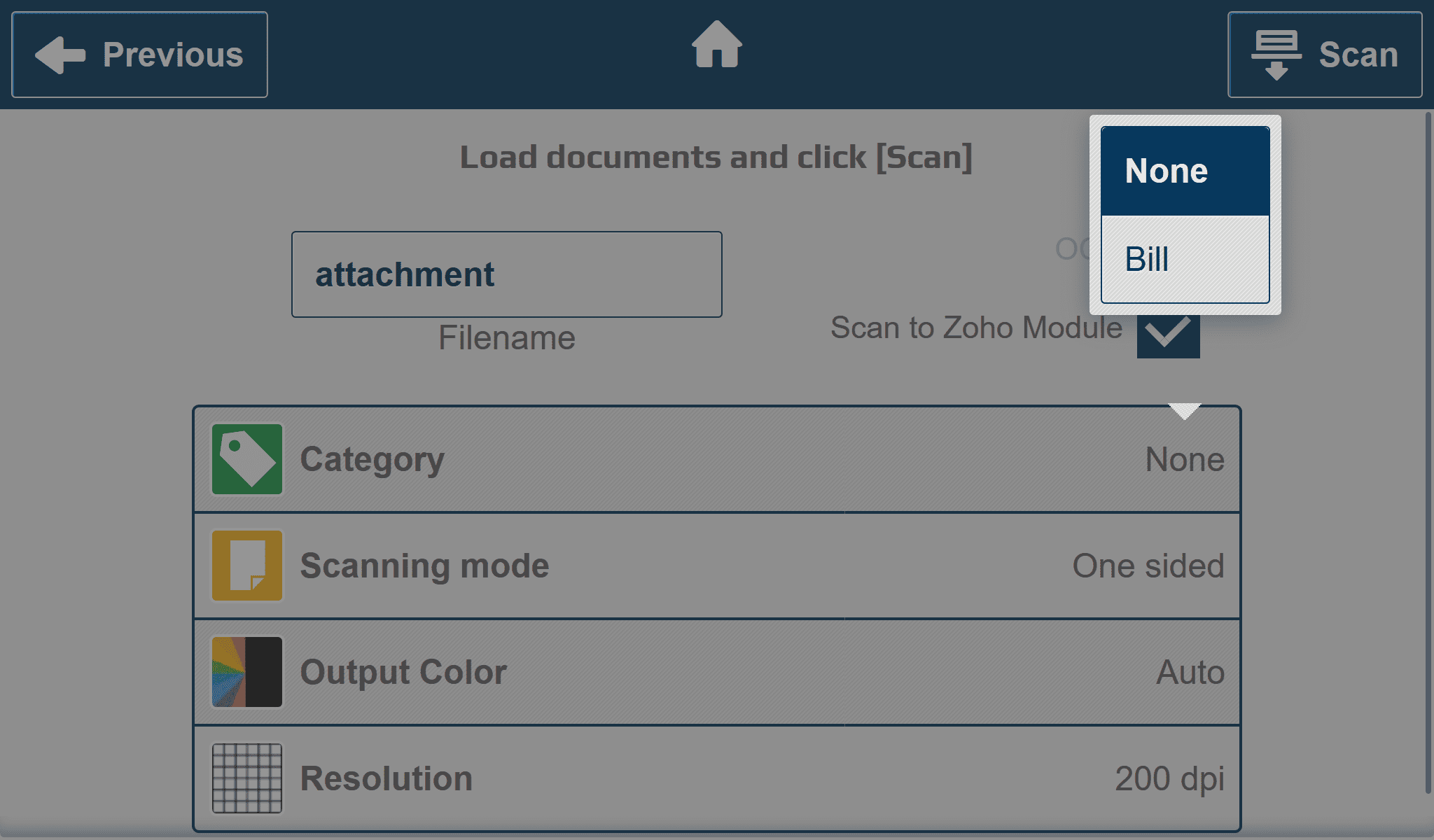Go to the Home screen icon
The width and height of the screenshot is (1434, 840).
(x=717, y=45)
